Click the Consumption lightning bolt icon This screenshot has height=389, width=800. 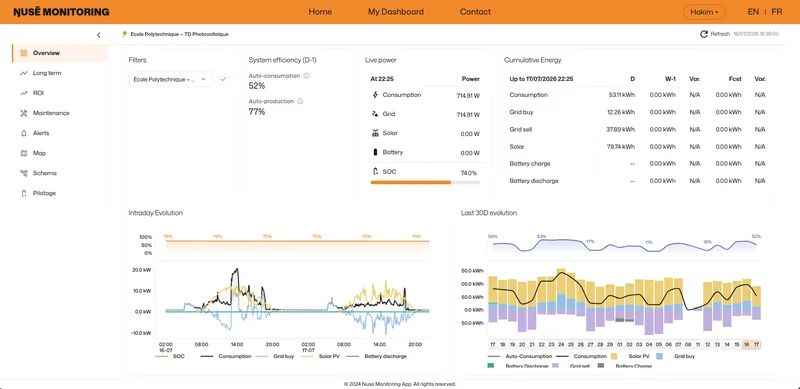pyautogui.click(x=376, y=95)
